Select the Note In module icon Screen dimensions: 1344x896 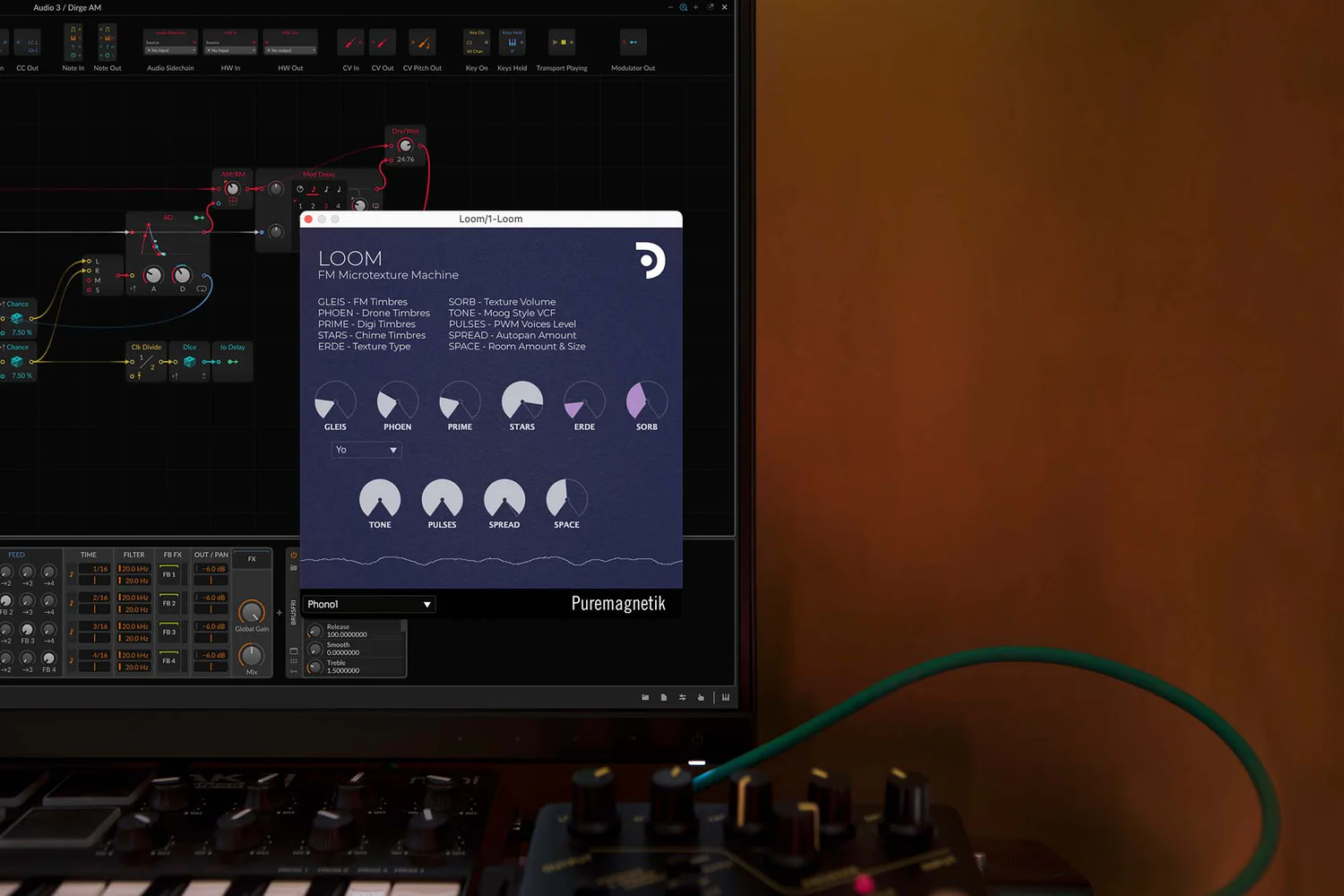(x=73, y=42)
